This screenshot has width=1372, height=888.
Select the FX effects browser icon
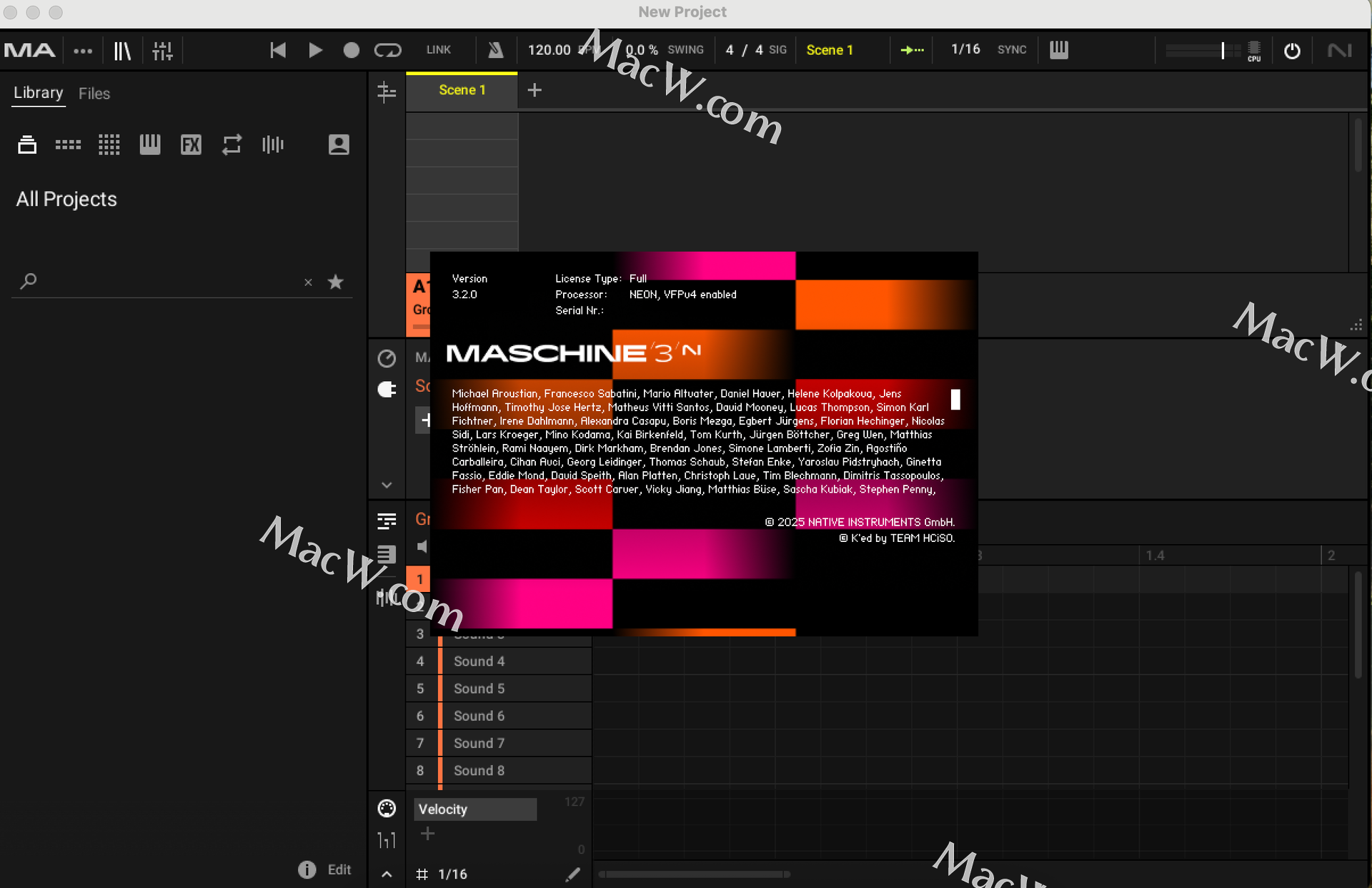tap(191, 144)
